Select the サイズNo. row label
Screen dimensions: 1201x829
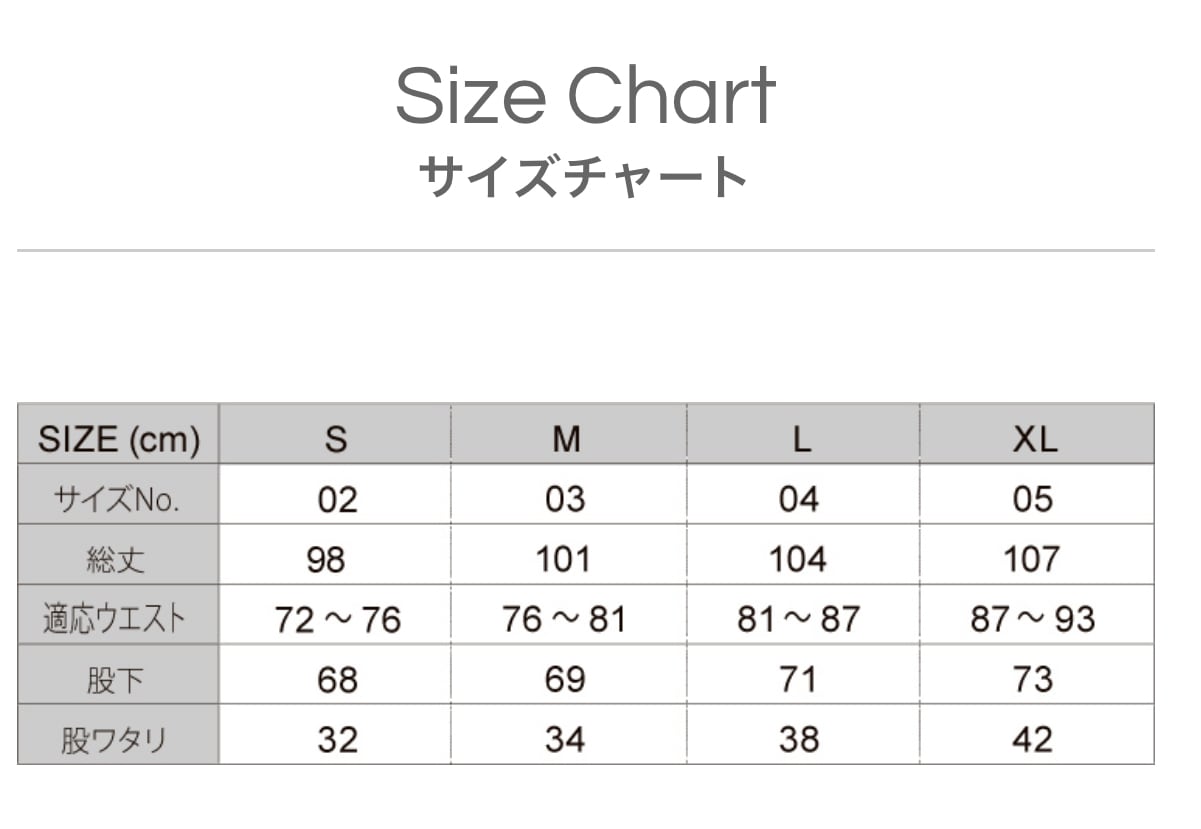point(118,499)
